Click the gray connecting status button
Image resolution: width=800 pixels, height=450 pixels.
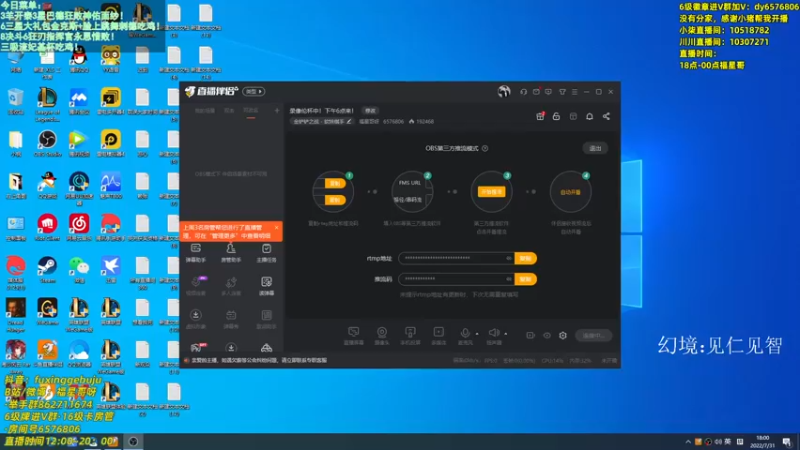pos(594,336)
